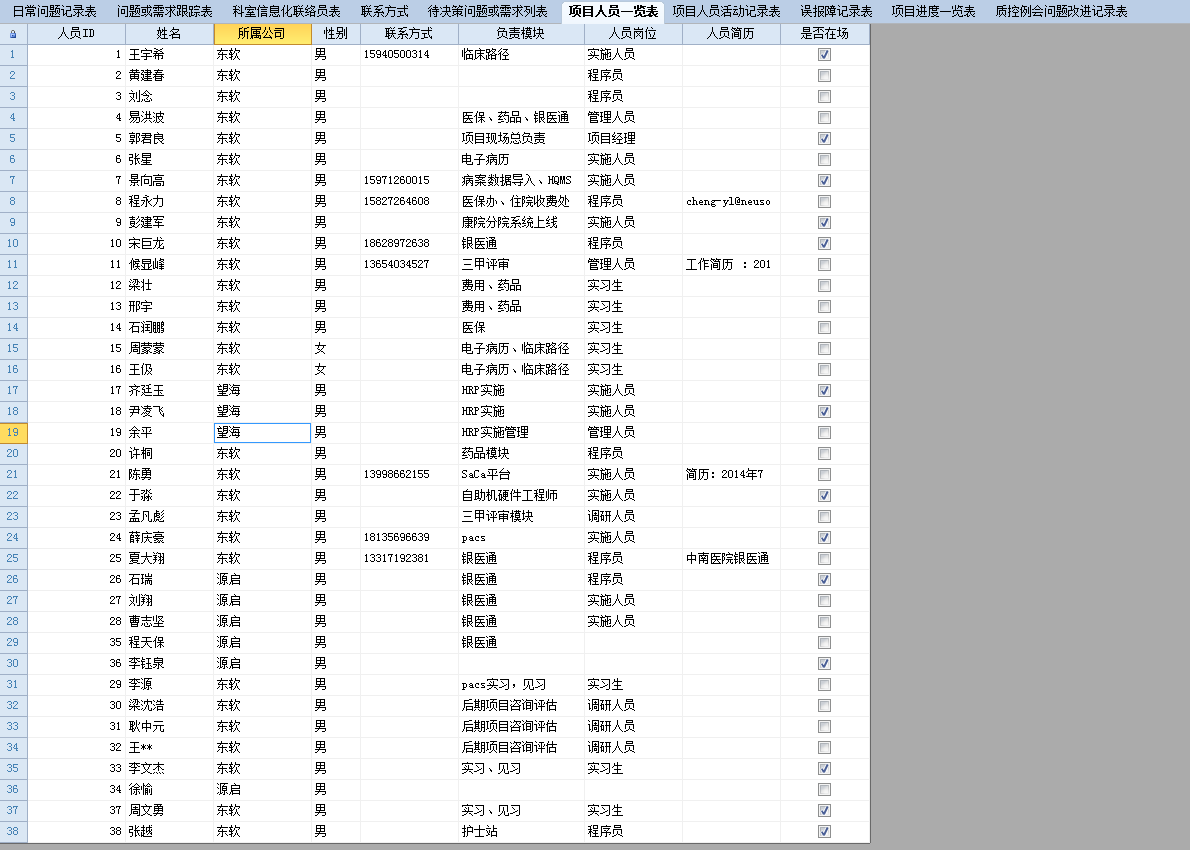Viewport: 1190px width, 850px height.
Task: Click the 是否在场 column header
Action: (x=824, y=33)
